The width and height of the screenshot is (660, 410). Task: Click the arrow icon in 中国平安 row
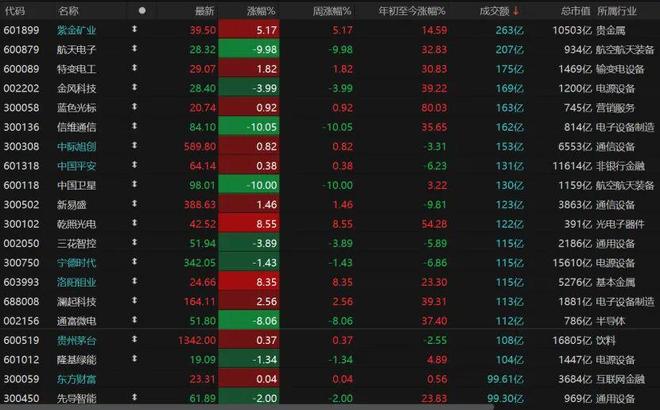point(134,165)
